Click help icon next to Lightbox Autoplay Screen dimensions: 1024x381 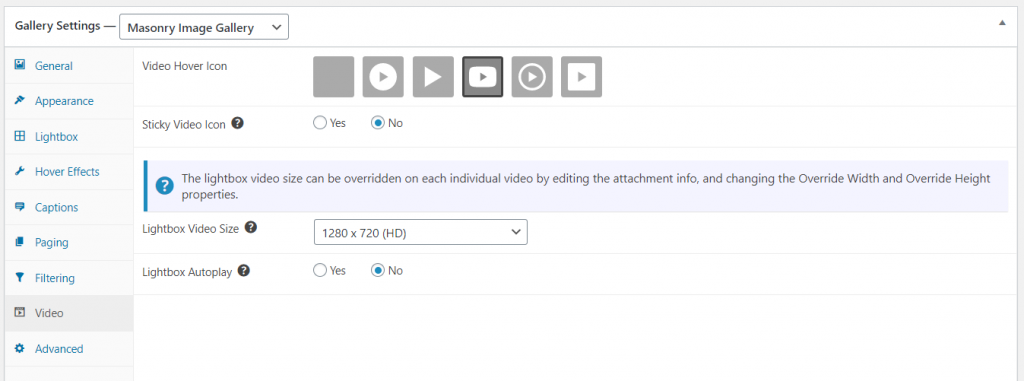244,270
